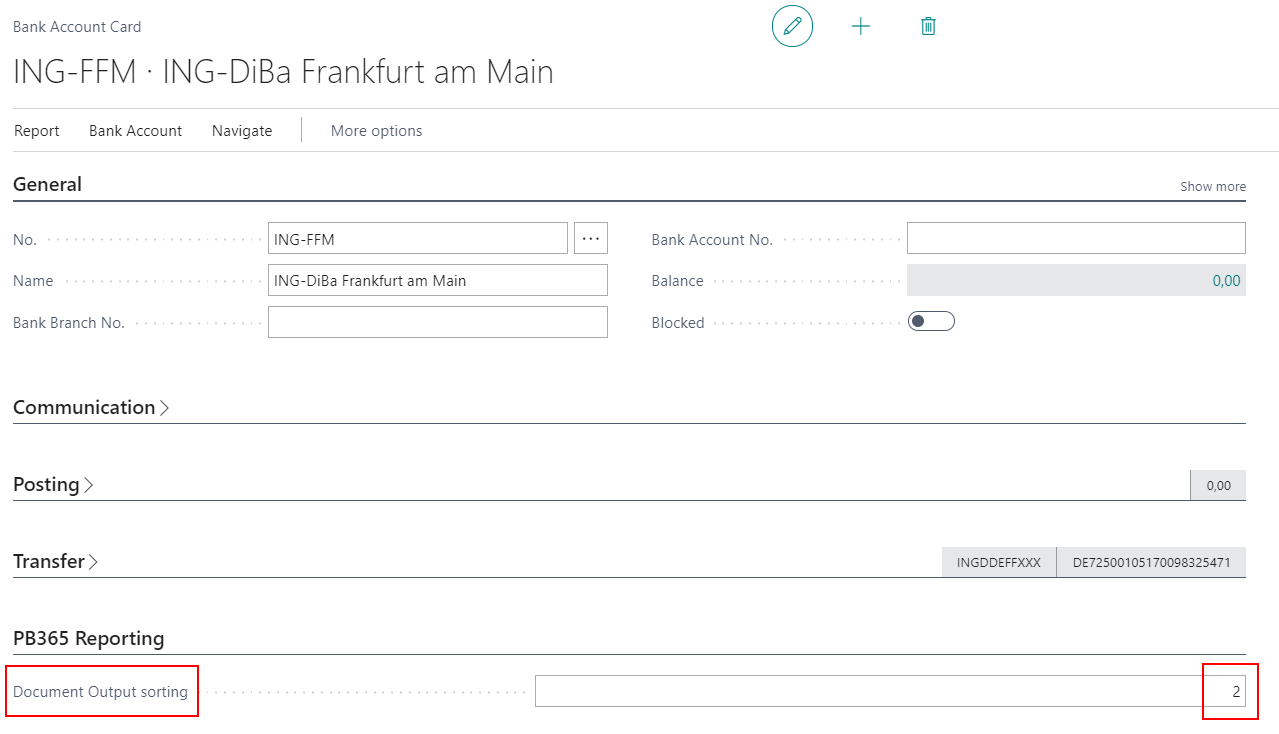This screenshot has width=1279, height=734.
Task: Open More options menu
Action: (376, 131)
